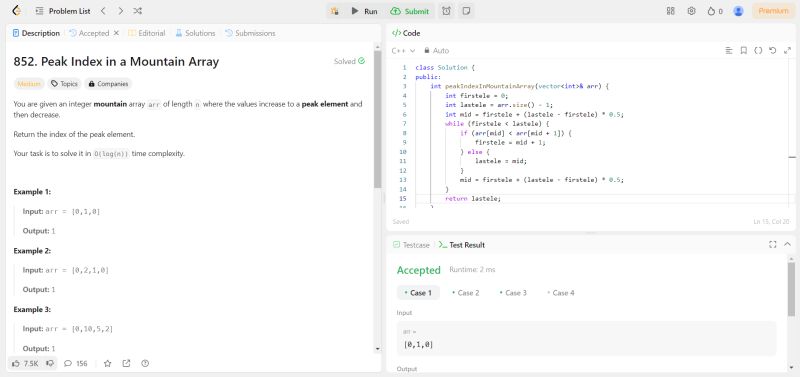This screenshot has height=377, width=800.
Task: Open the timer alarm clock icon
Action: point(446,11)
